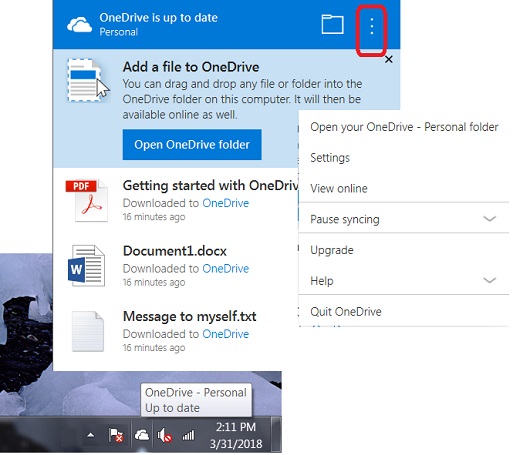The height and width of the screenshot is (455, 520).
Task: Click OneDrive is up to date heading
Action: [x=158, y=18]
